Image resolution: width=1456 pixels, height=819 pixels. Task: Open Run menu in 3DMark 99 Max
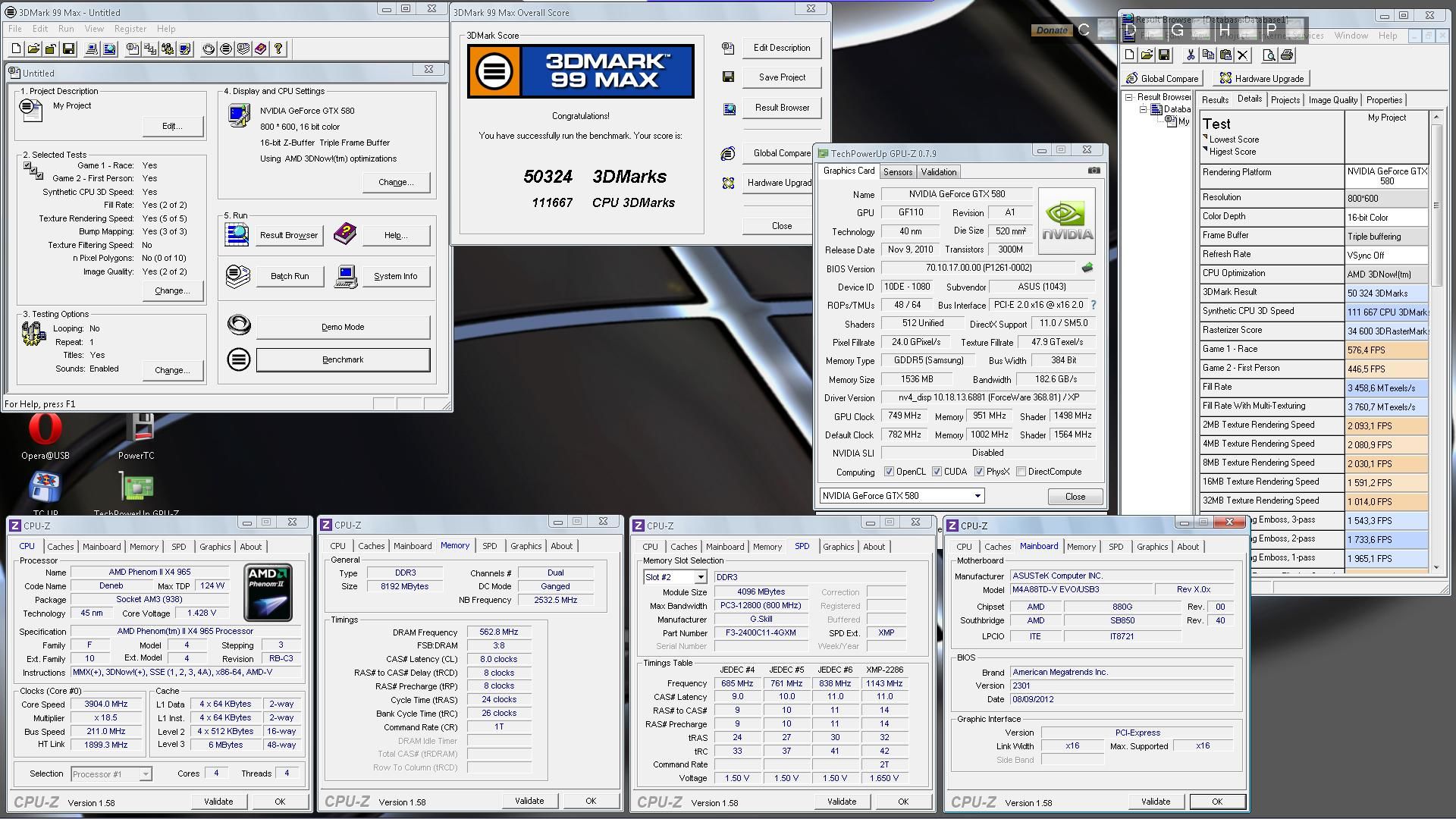(66, 29)
